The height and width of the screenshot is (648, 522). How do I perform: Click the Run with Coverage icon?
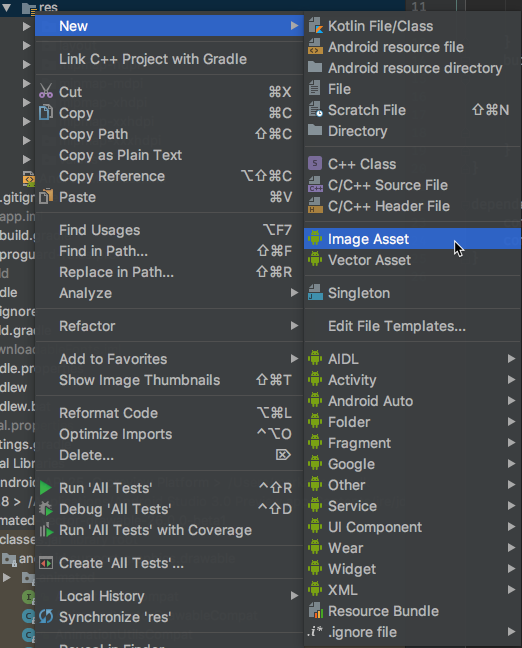coord(46,530)
